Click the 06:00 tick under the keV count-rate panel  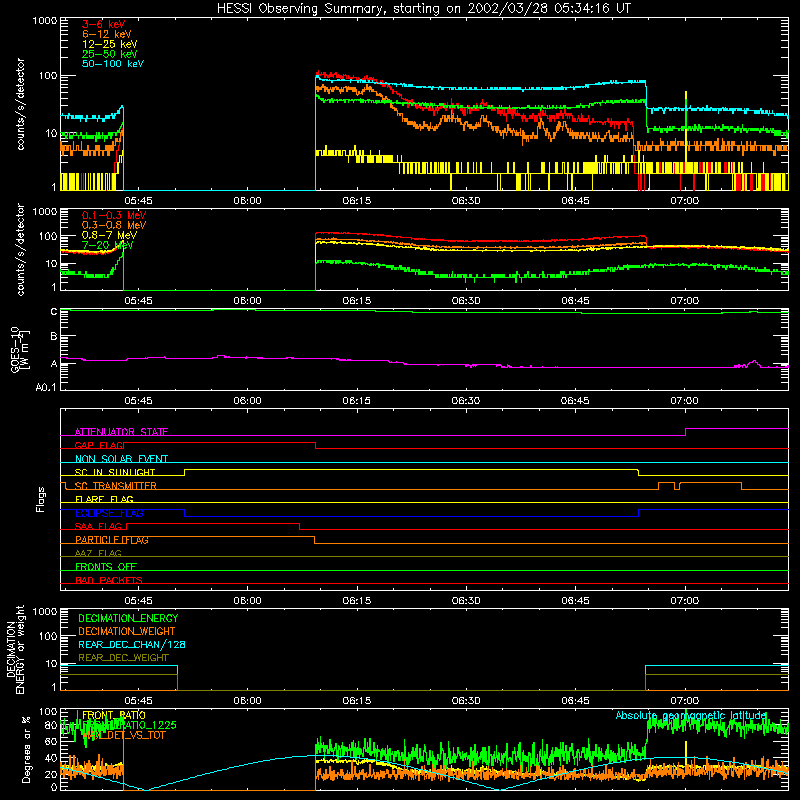click(x=247, y=201)
